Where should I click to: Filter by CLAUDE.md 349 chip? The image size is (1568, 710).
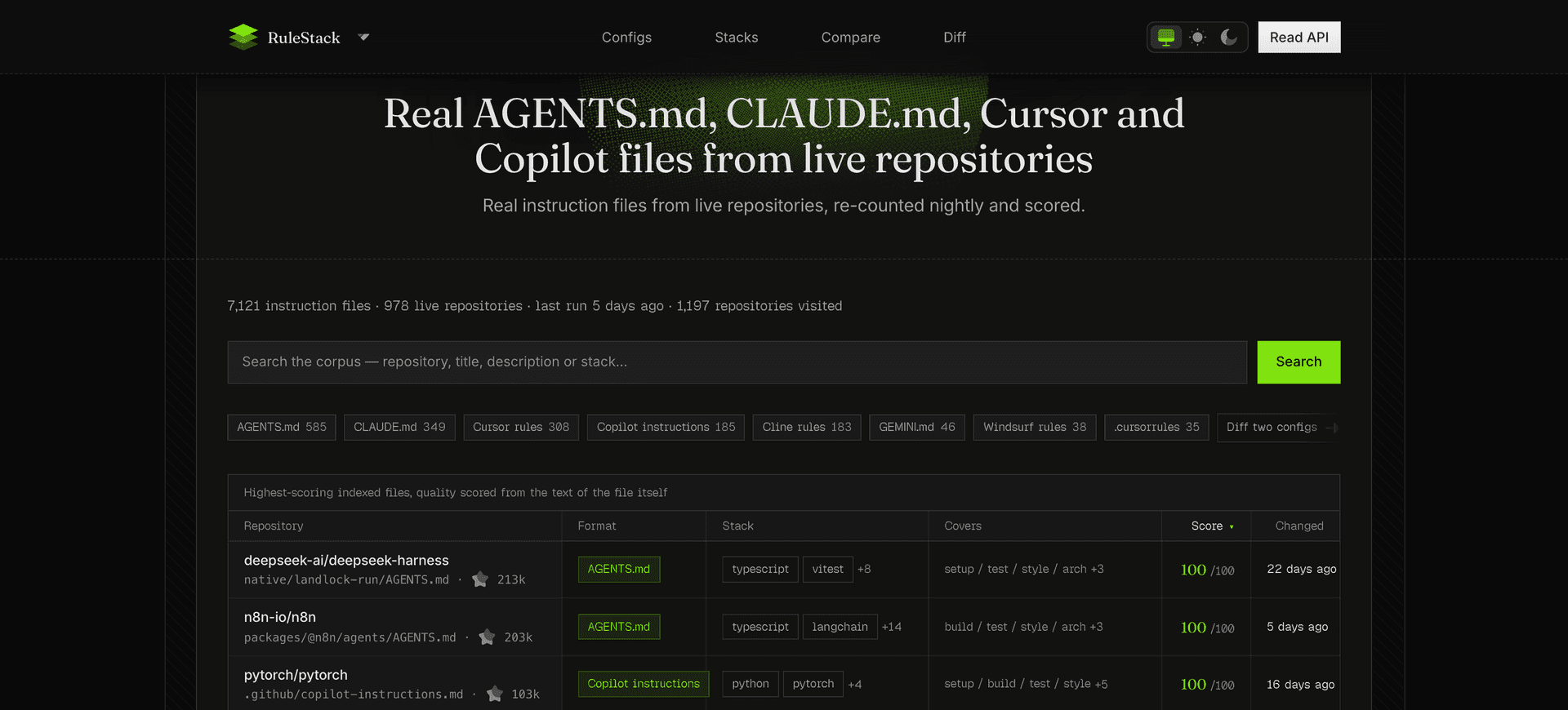pos(399,428)
